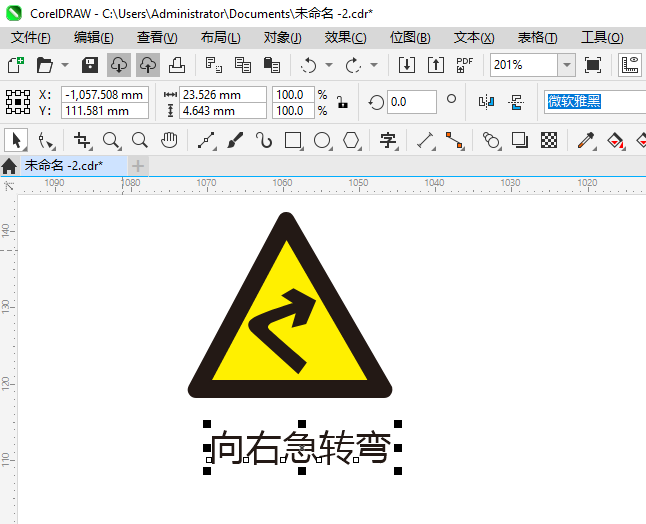Toggle the lock ratio padlock
Viewport: 646px width, 524px height.
coord(342,102)
